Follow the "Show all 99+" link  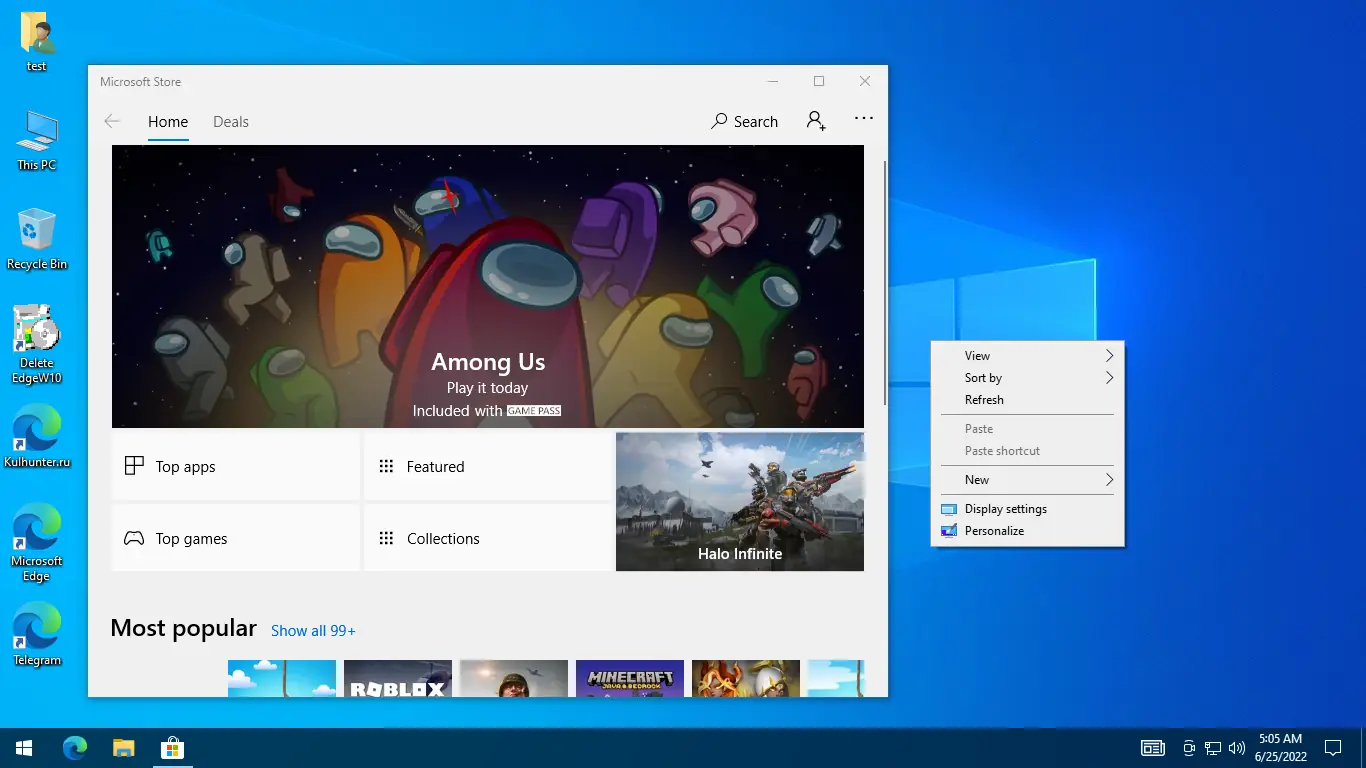[313, 631]
